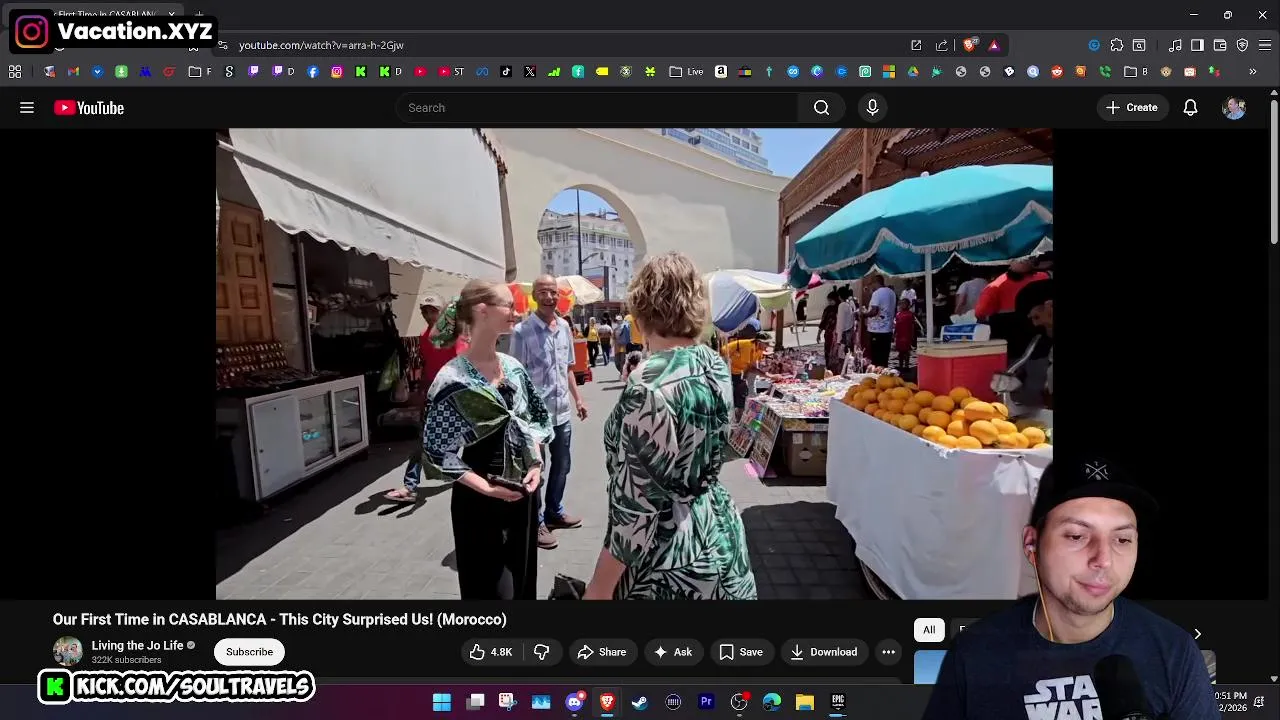Start voice search with microphone icon
This screenshot has height=720, width=1280.
click(873, 108)
